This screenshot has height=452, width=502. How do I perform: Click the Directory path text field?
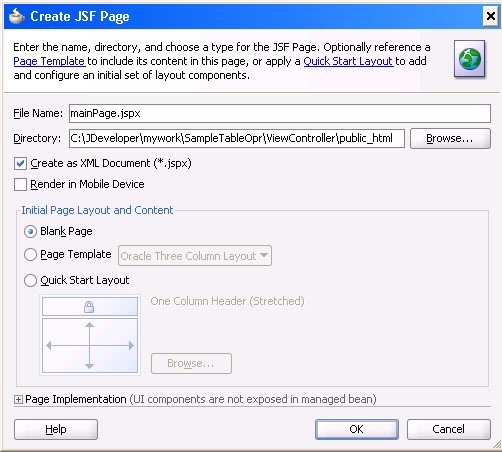pyautogui.click(x=237, y=138)
